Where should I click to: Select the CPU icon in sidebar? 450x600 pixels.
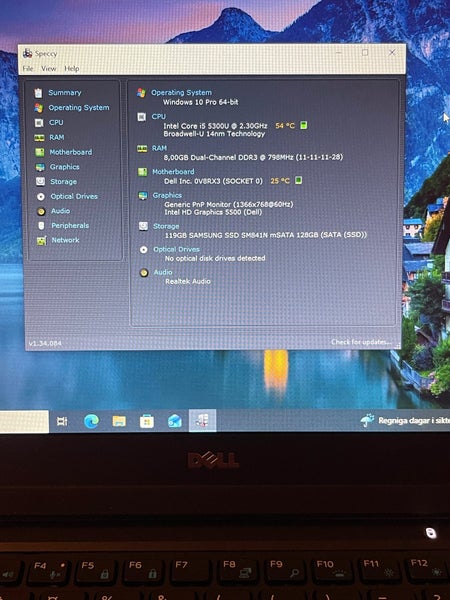(x=39, y=123)
